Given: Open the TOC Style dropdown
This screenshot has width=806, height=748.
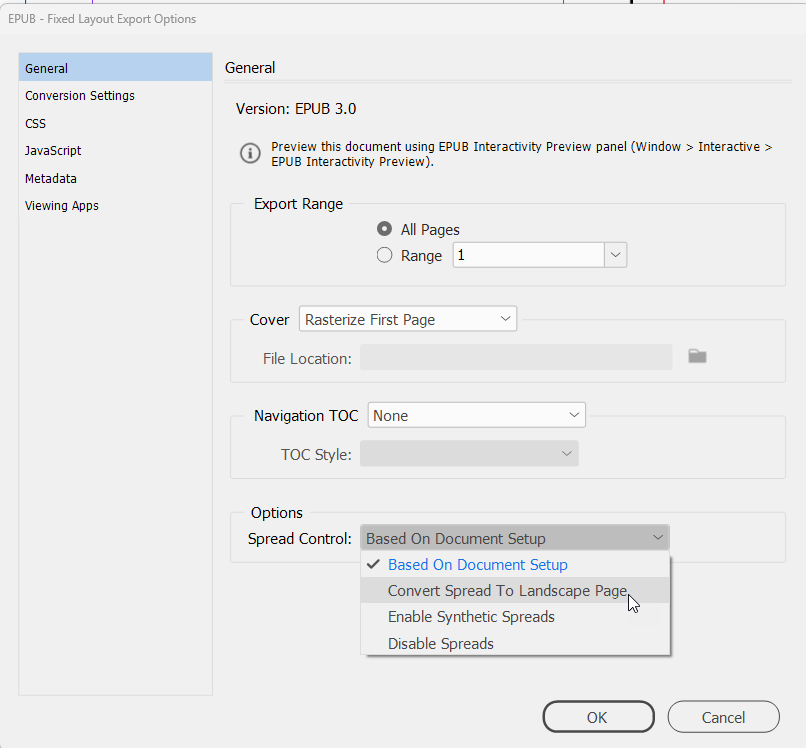Looking at the screenshot, I should click(469, 453).
